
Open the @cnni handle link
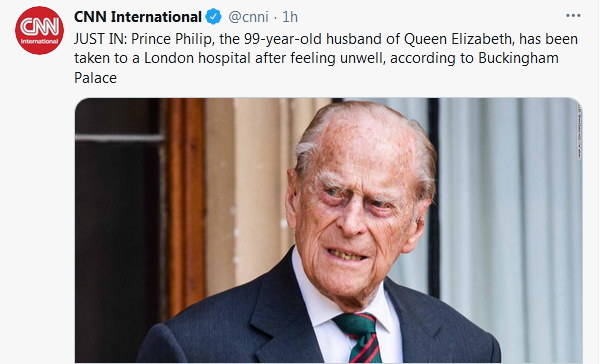[248, 17]
